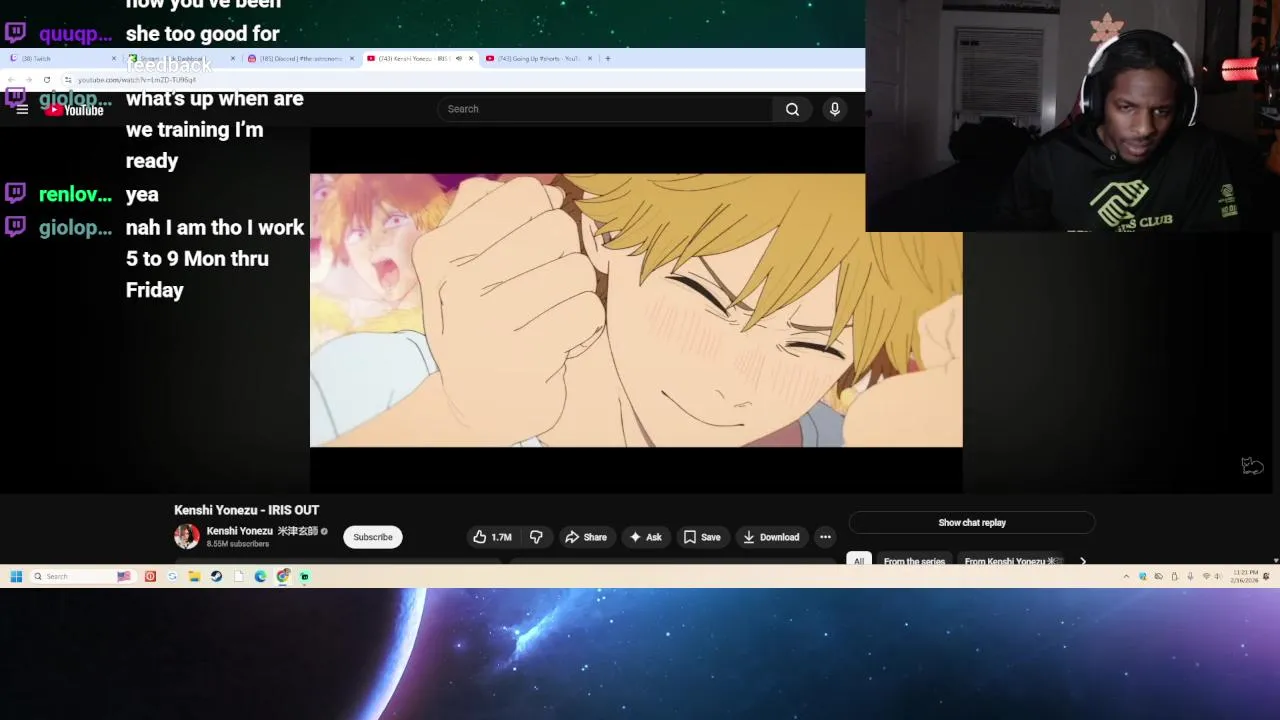
Task: Open site information icon beside the URL
Action: [x=68, y=79]
